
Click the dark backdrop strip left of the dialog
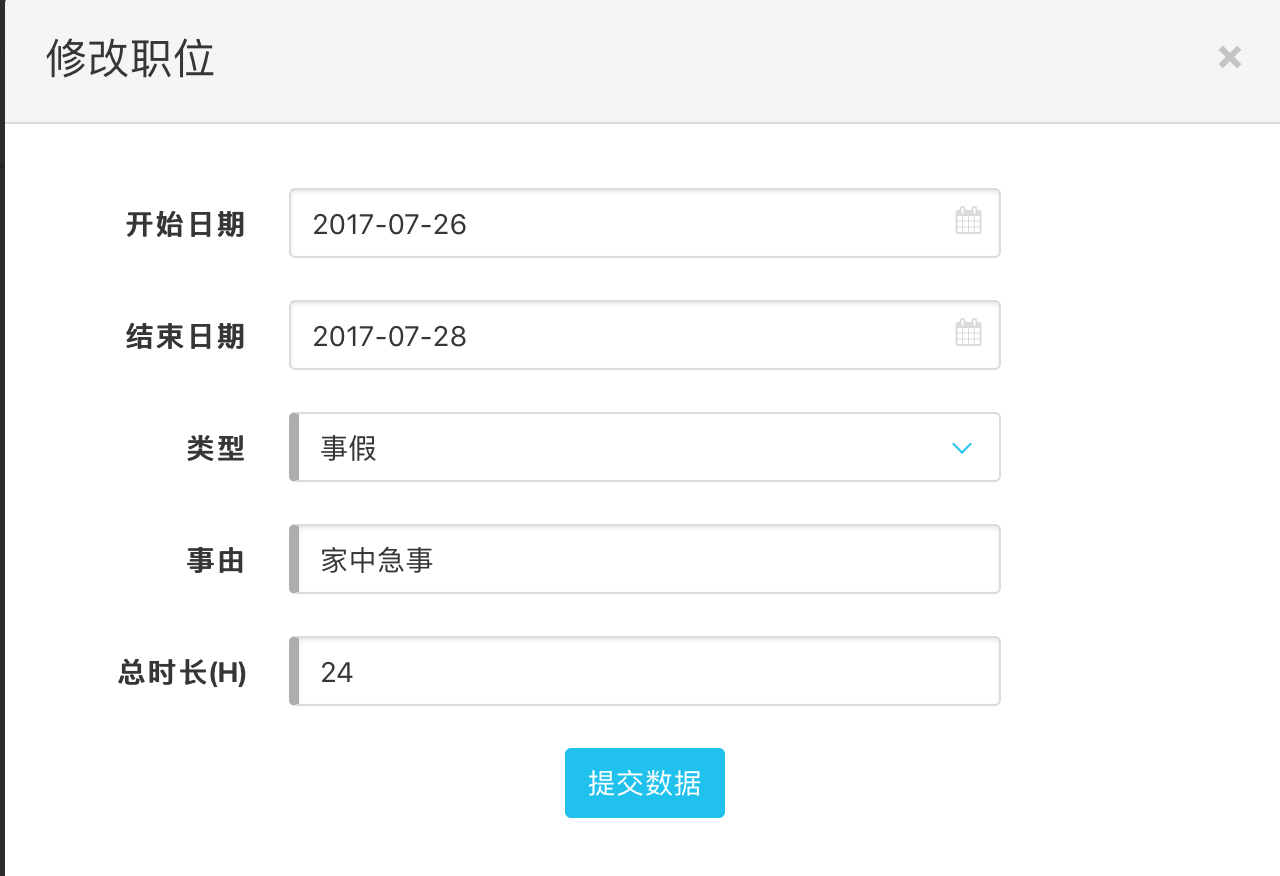point(2,500)
